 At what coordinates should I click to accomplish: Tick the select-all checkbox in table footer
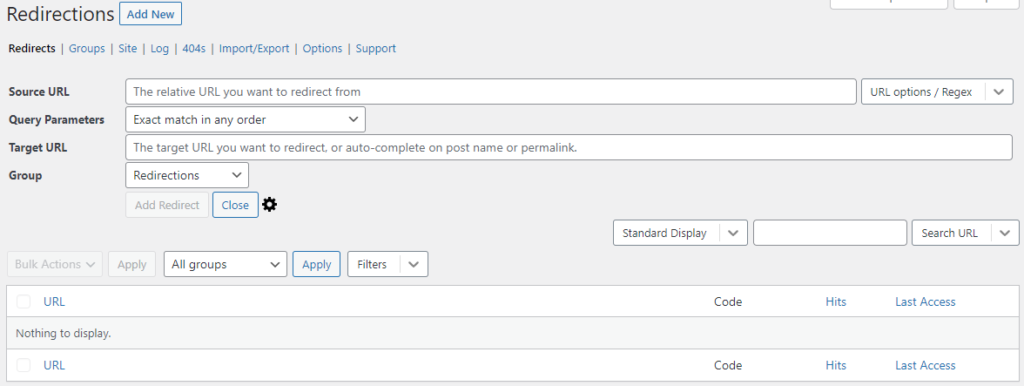pos(24,366)
